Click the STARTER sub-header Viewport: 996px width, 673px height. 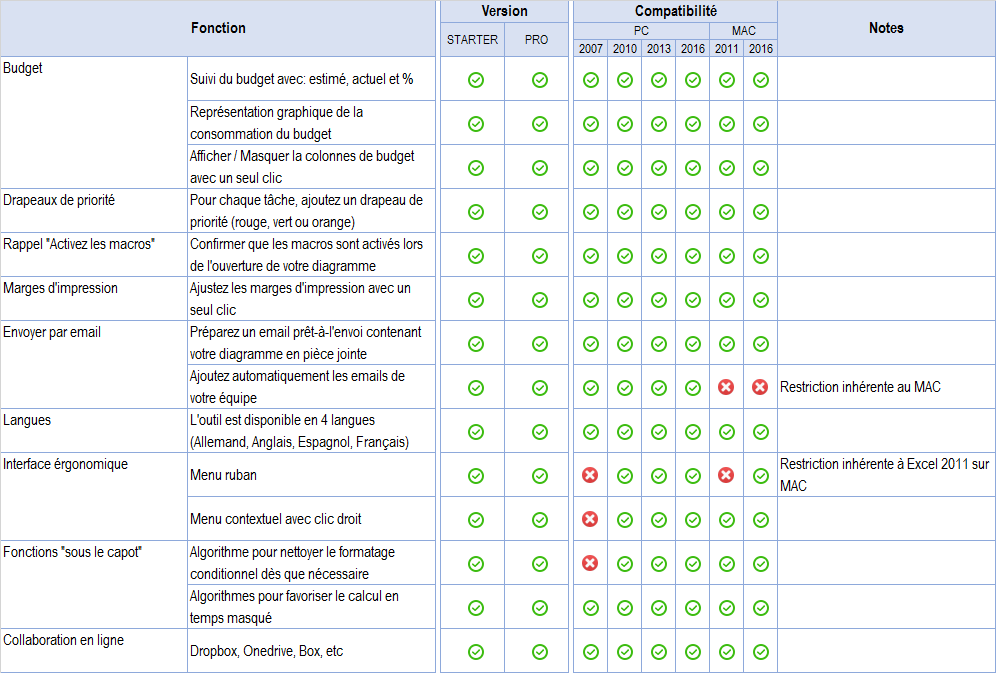click(472, 39)
